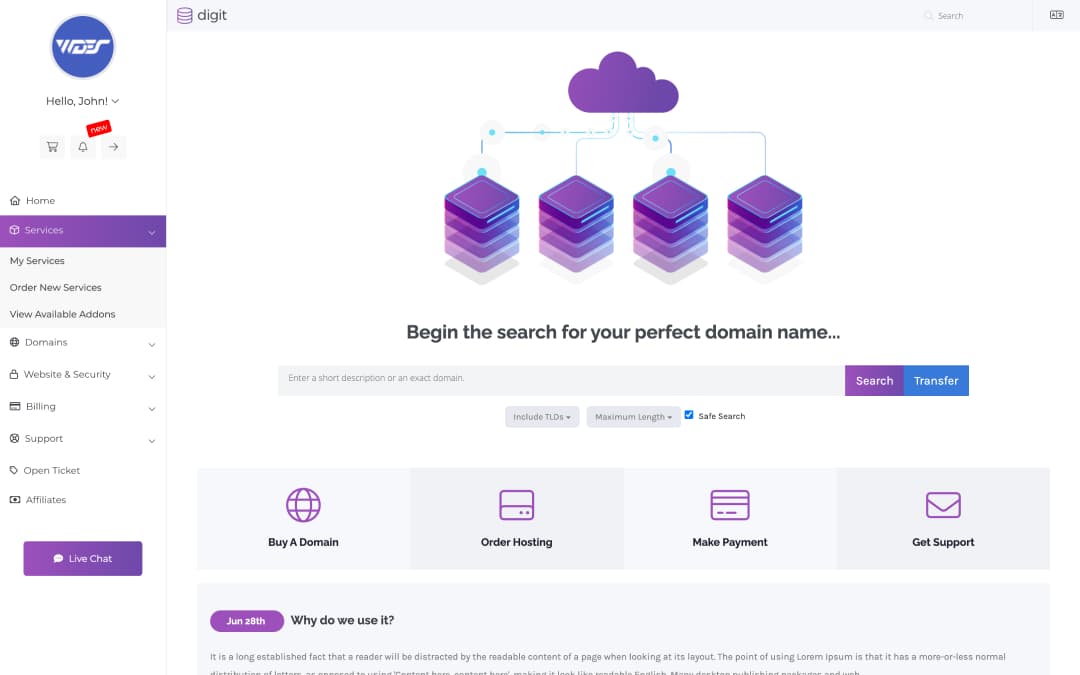Click the blue Transfer button
1080x675 pixels.
pos(936,381)
